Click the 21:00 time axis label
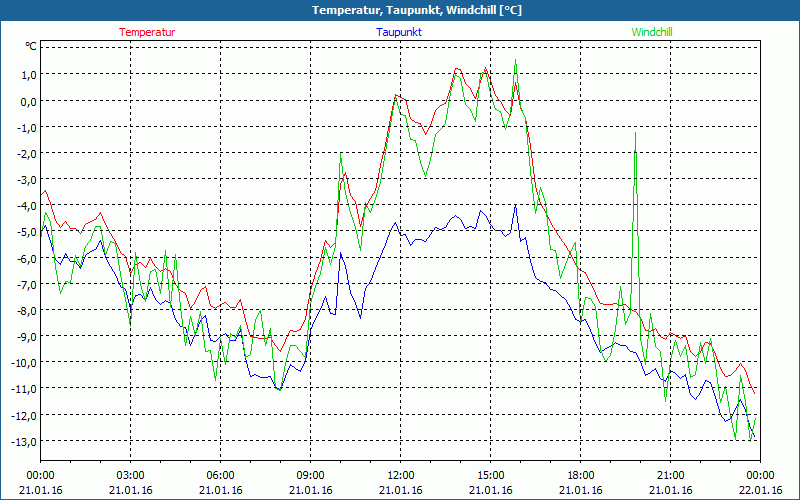The width and height of the screenshot is (800, 500). (x=670, y=476)
